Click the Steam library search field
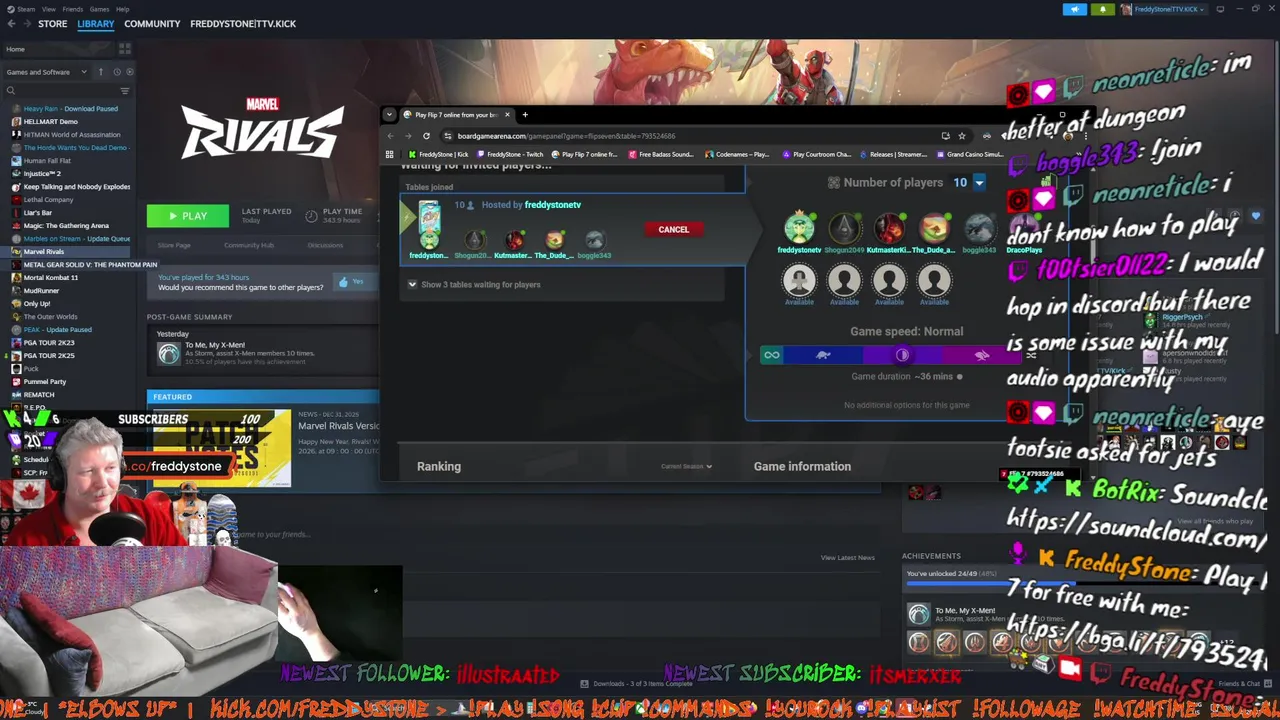1280x720 pixels. click(62, 91)
